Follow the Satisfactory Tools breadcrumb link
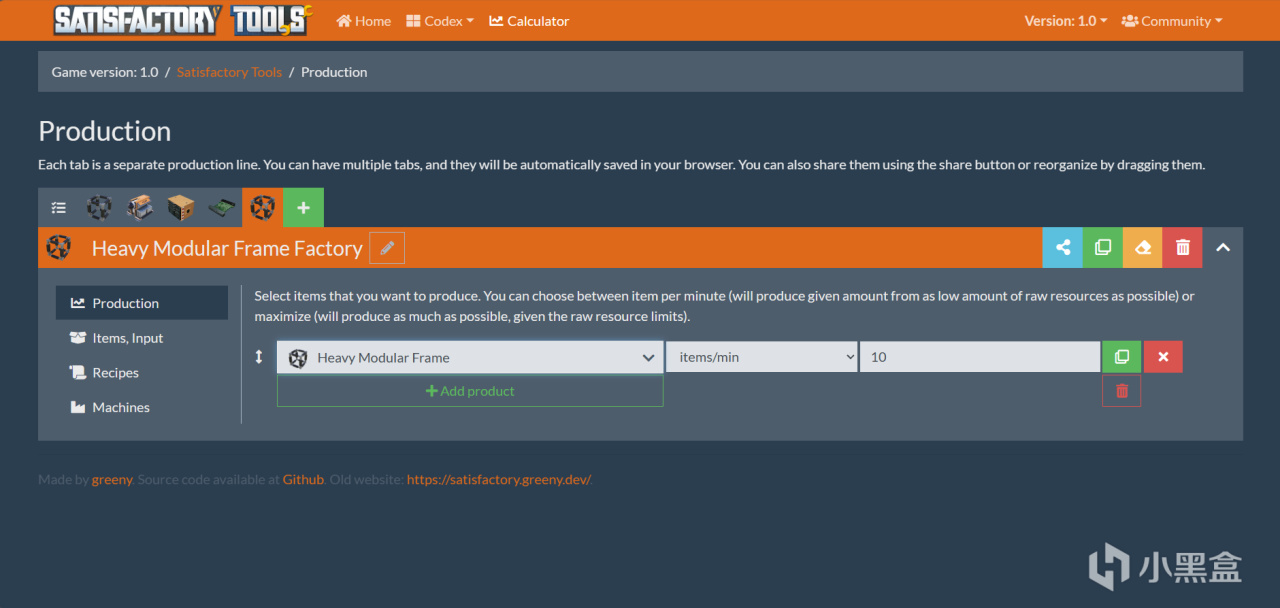The image size is (1280, 608). click(x=229, y=72)
